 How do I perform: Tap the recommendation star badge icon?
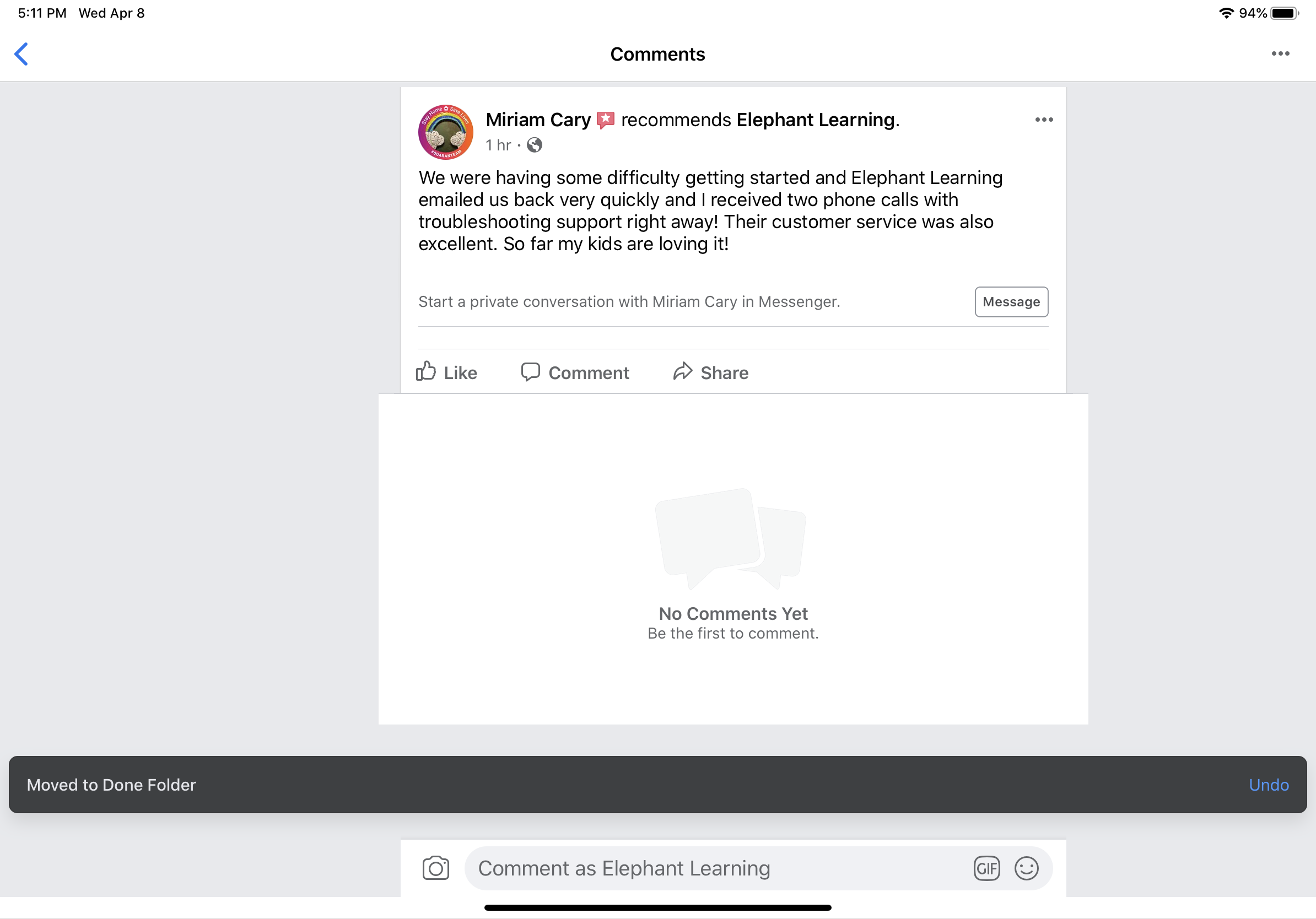point(605,120)
